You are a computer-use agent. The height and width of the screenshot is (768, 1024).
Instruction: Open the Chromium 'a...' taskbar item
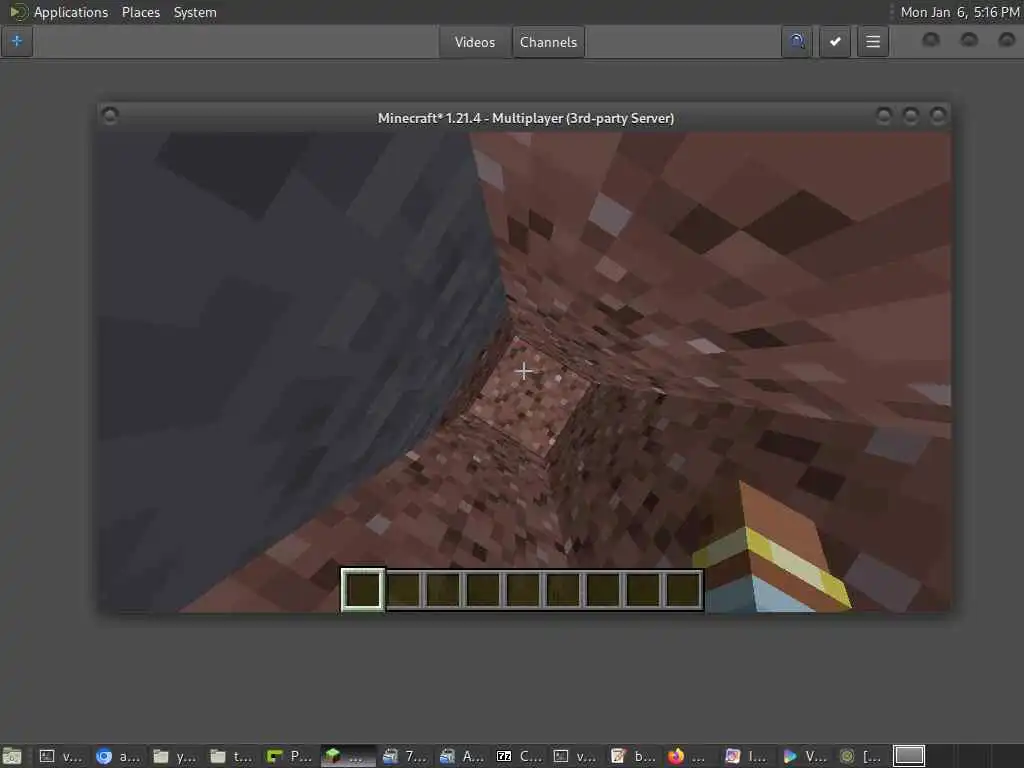(118, 756)
